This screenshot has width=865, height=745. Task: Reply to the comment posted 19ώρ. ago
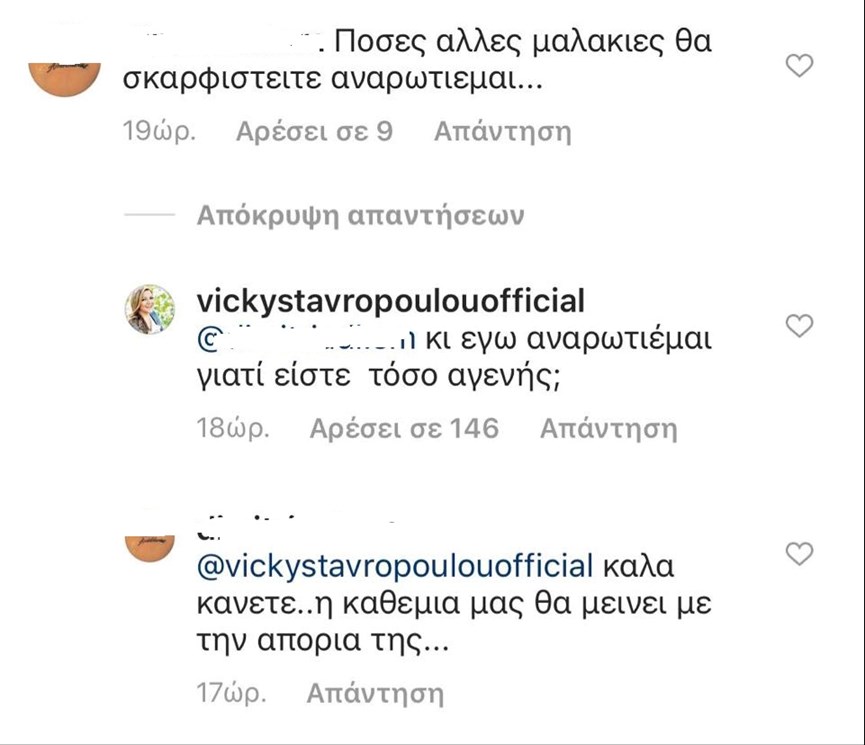503,132
